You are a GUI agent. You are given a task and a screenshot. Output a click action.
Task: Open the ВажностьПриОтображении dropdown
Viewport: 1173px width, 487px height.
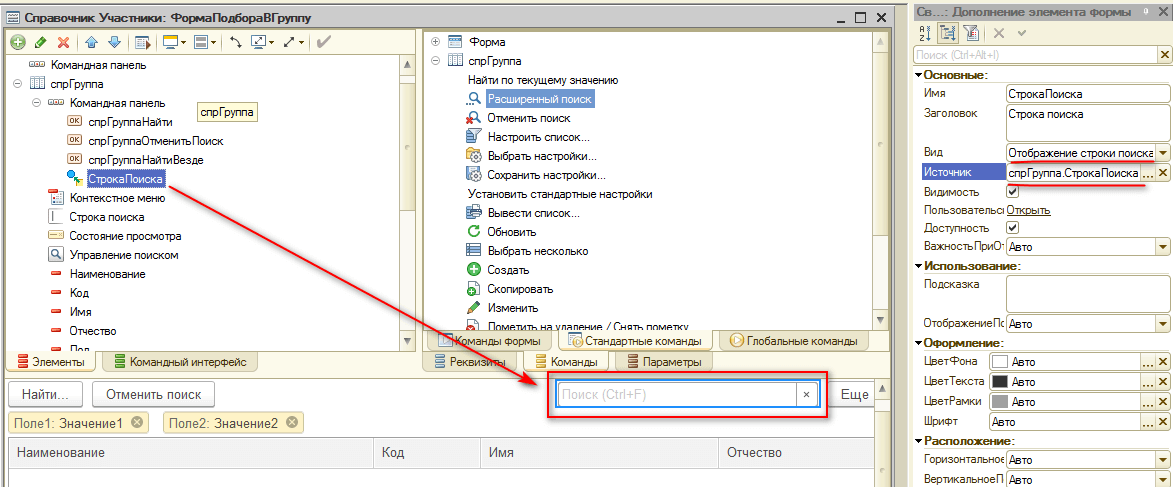pyautogui.click(x=1162, y=246)
